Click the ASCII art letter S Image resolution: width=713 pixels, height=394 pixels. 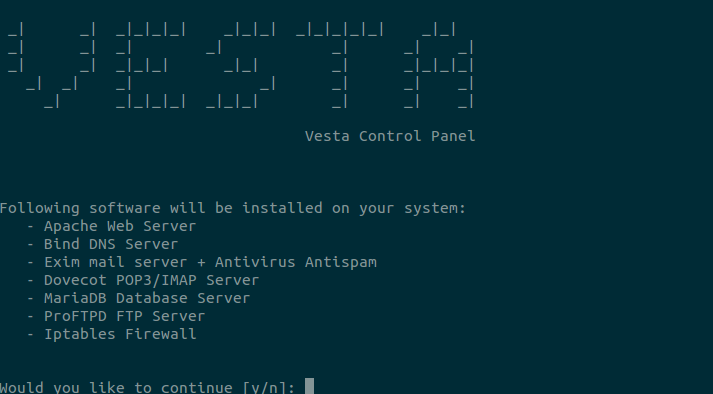(241, 66)
